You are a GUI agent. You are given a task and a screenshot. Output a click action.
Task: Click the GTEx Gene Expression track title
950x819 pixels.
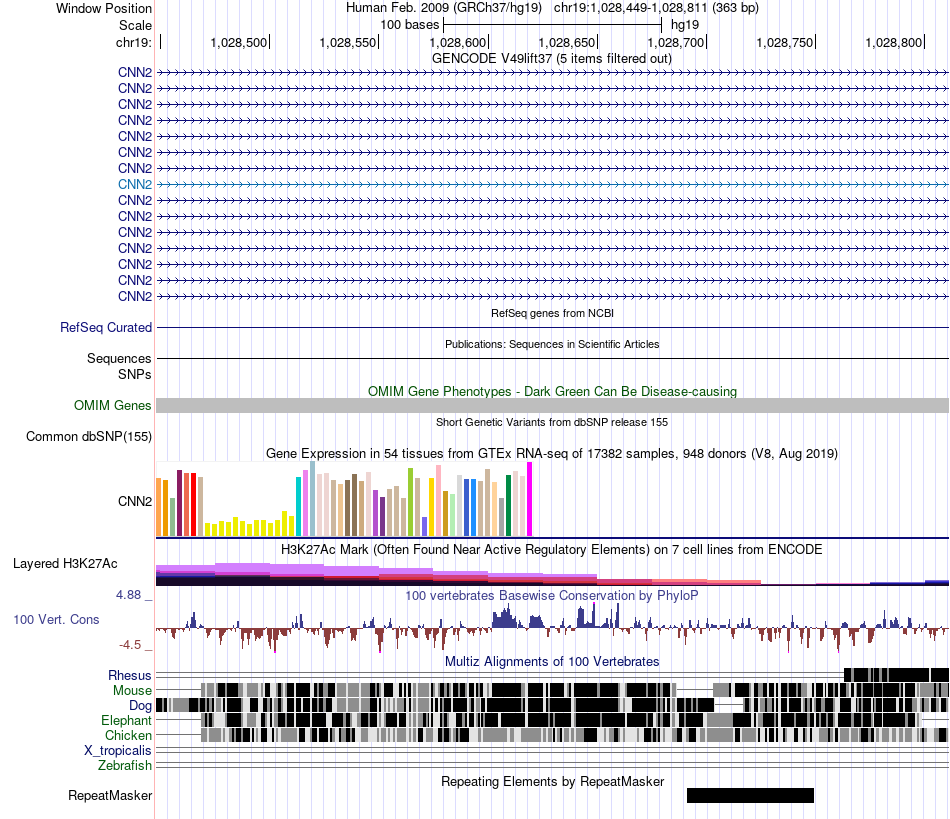pyautogui.click(x=551, y=454)
